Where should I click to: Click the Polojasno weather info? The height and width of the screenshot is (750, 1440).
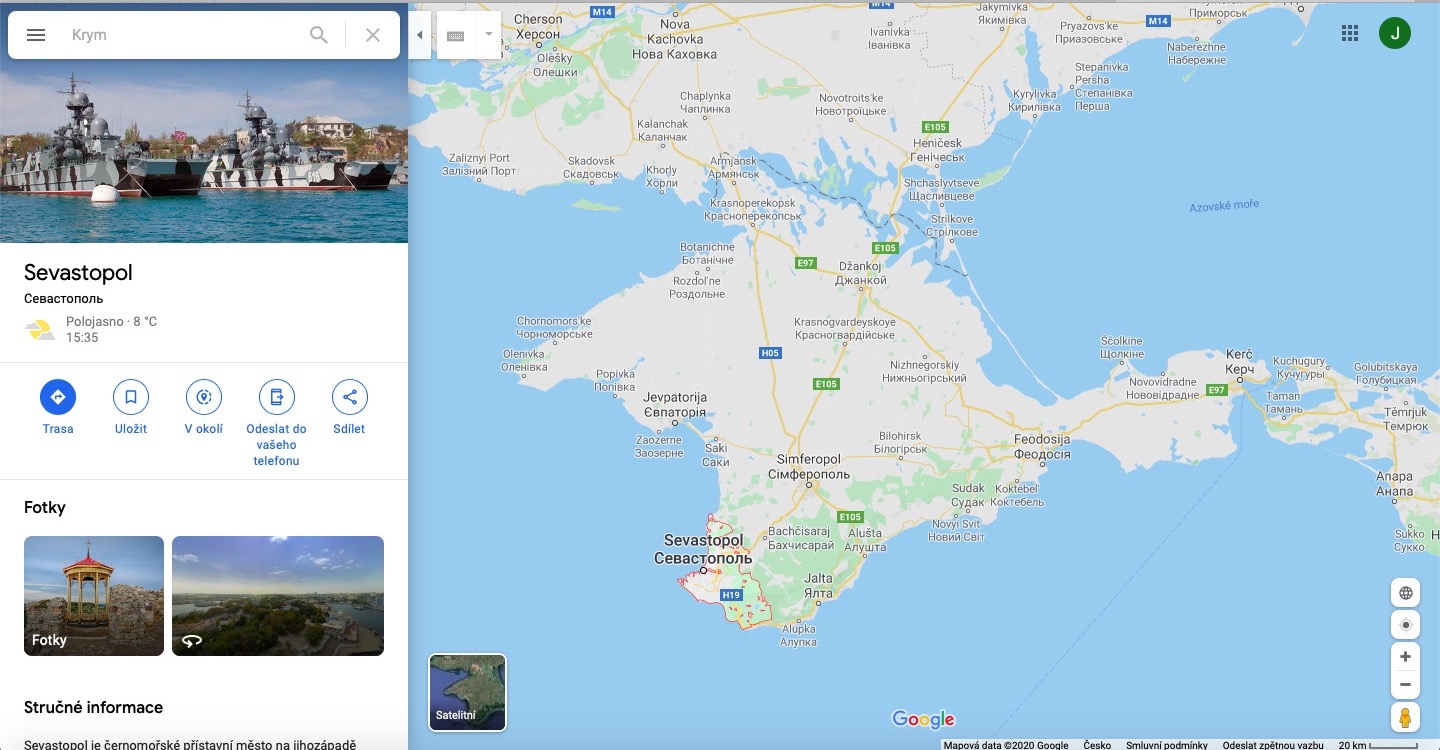point(111,322)
